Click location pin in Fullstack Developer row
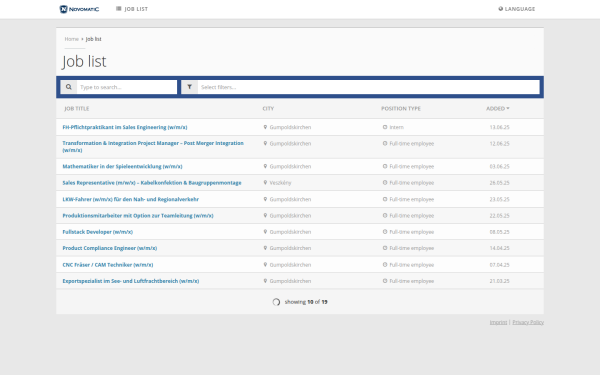The width and height of the screenshot is (600, 375). click(265, 232)
